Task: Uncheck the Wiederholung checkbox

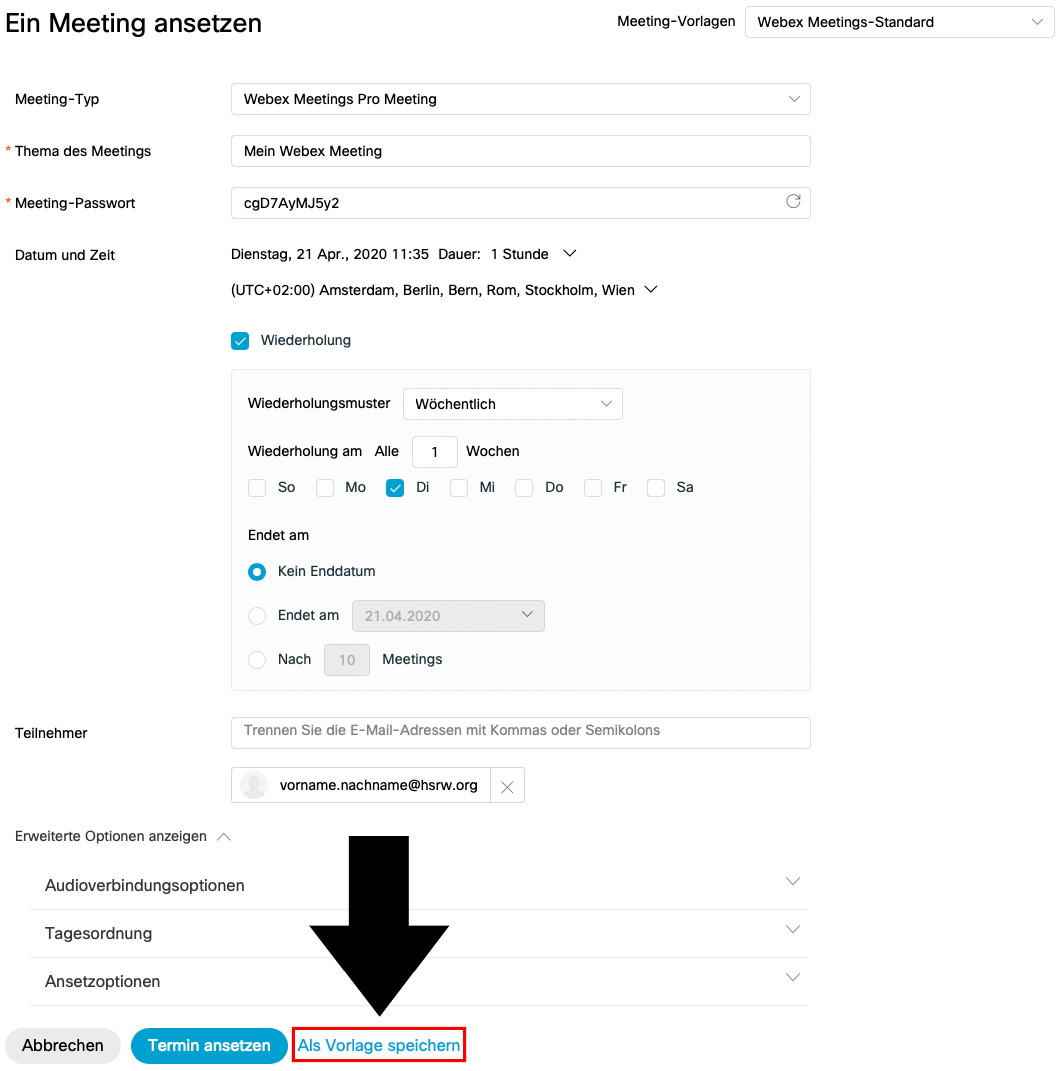Action: coord(240,341)
